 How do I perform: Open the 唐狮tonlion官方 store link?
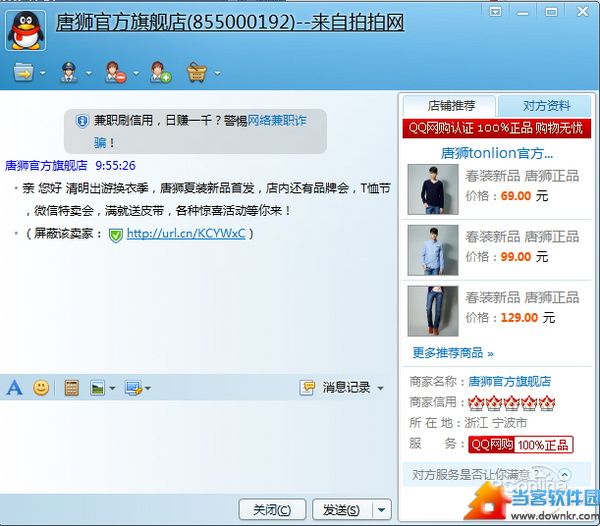pyautogui.click(x=497, y=153)
